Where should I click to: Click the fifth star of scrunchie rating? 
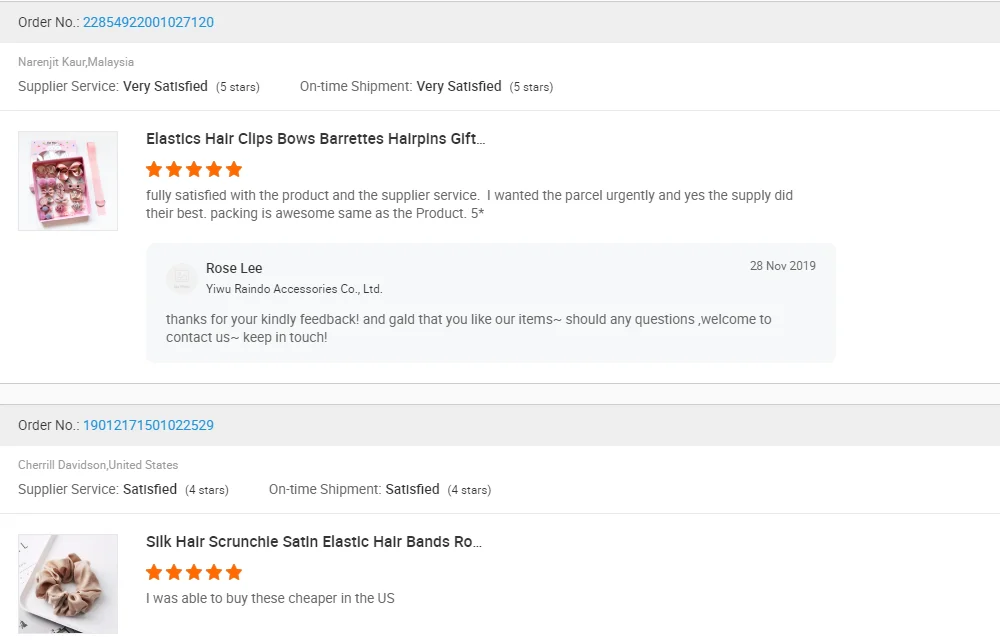[x=234, y=572]
